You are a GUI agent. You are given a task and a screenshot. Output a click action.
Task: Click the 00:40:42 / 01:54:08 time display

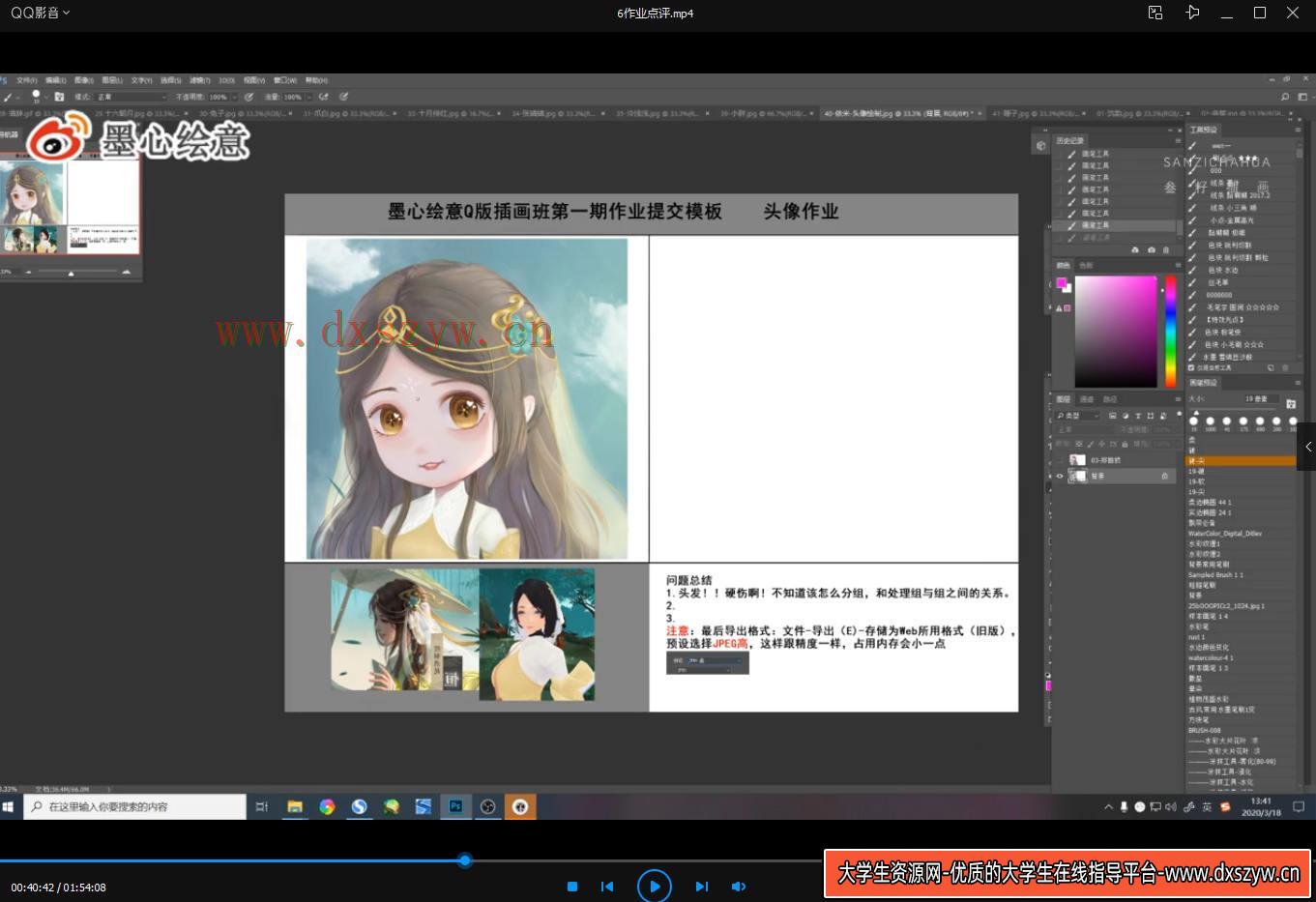pyautogui.click(x=59, y=887)
